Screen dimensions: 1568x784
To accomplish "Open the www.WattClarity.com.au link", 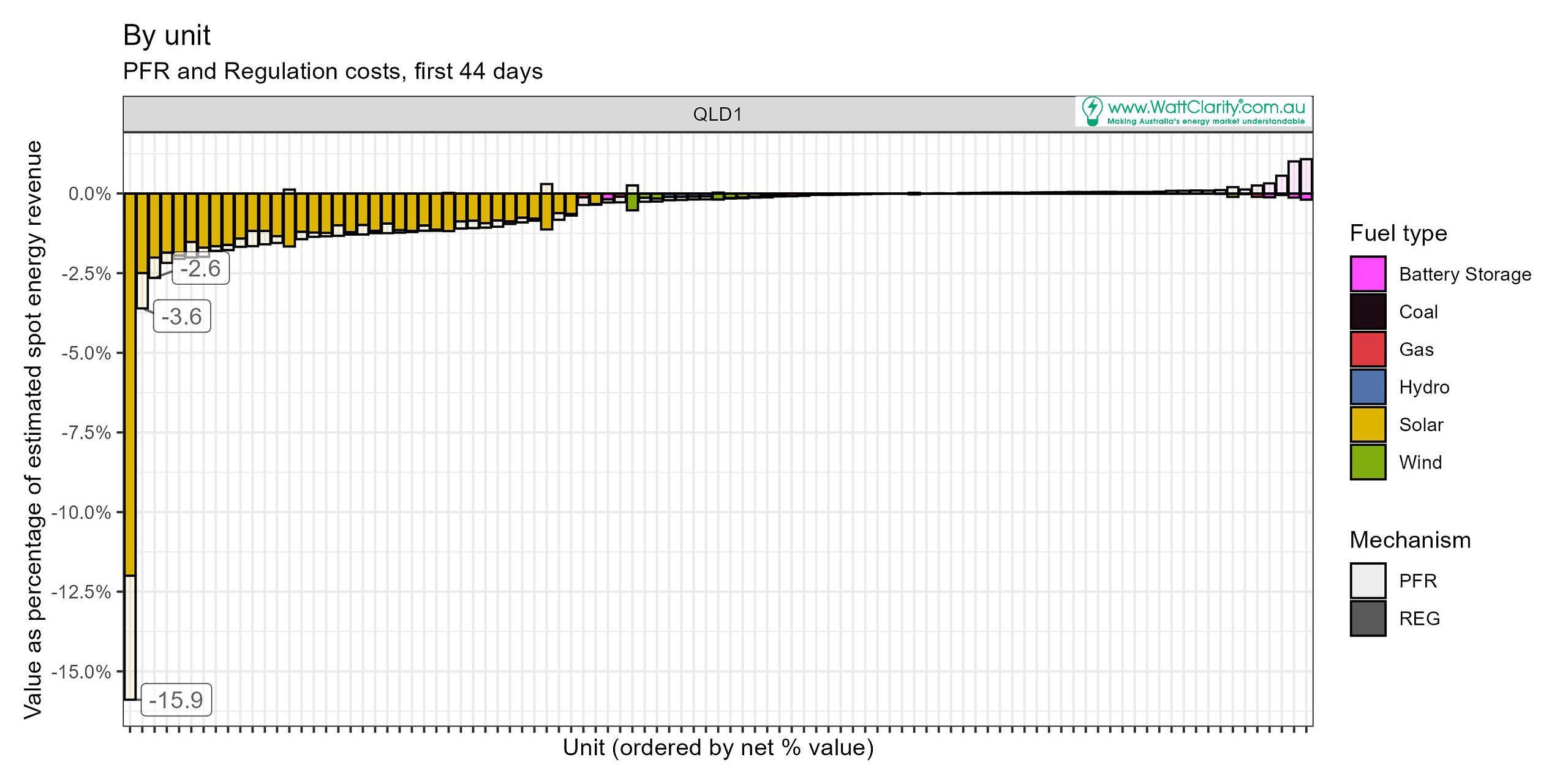I will tap(1206, 107).
